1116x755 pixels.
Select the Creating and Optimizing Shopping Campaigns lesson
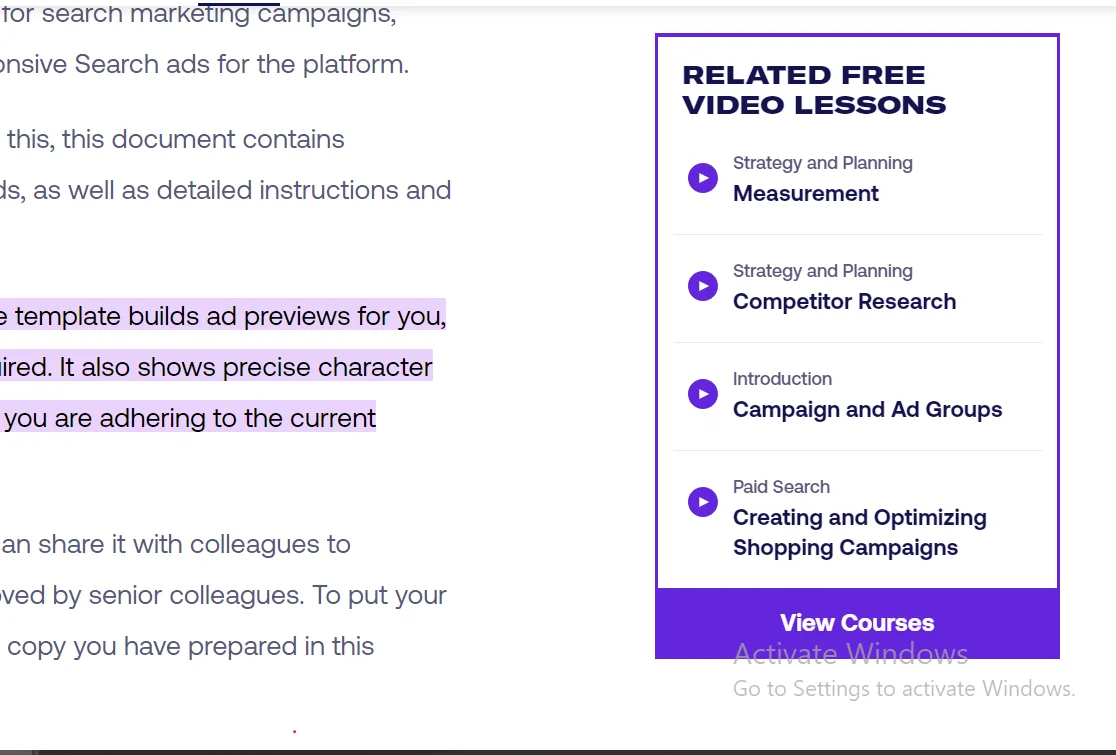pyautogui.click(x=859, y=531)
